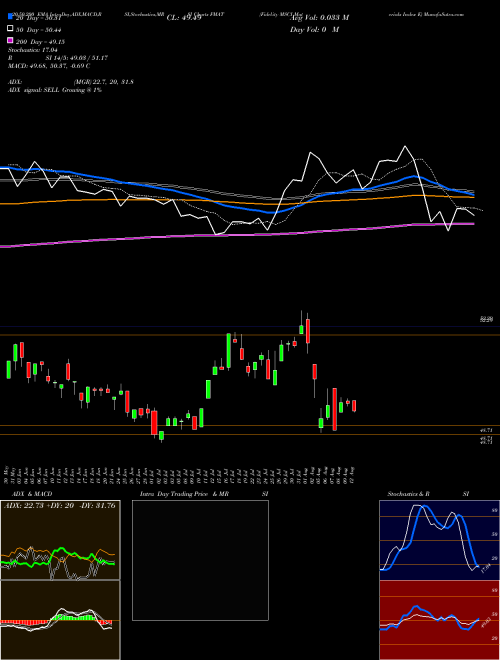This screenshot has width=500, height=660.
Task: Click the blue 20 Day legend swatch
Action: (x=10, y=18)
